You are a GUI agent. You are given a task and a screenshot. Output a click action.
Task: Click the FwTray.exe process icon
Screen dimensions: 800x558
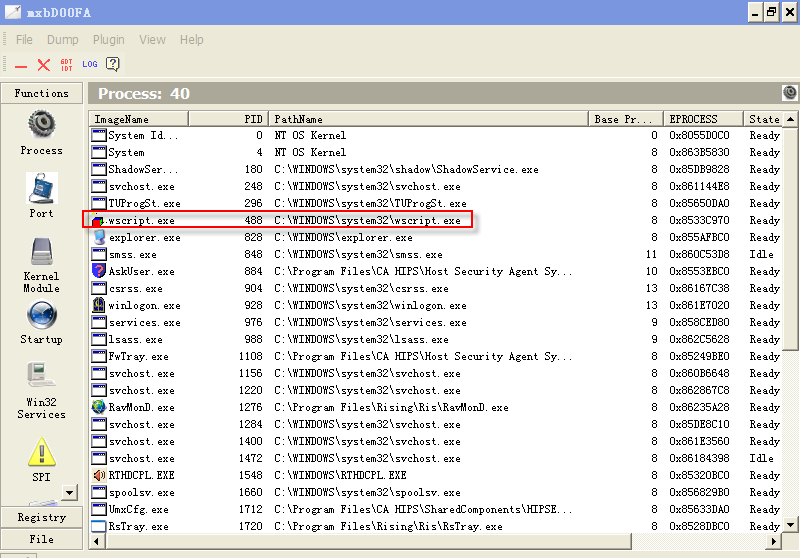click(x=98, y=356)
